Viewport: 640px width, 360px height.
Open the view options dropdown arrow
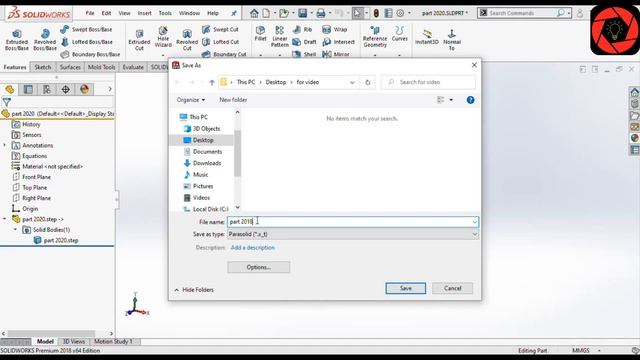pos(451,100)
